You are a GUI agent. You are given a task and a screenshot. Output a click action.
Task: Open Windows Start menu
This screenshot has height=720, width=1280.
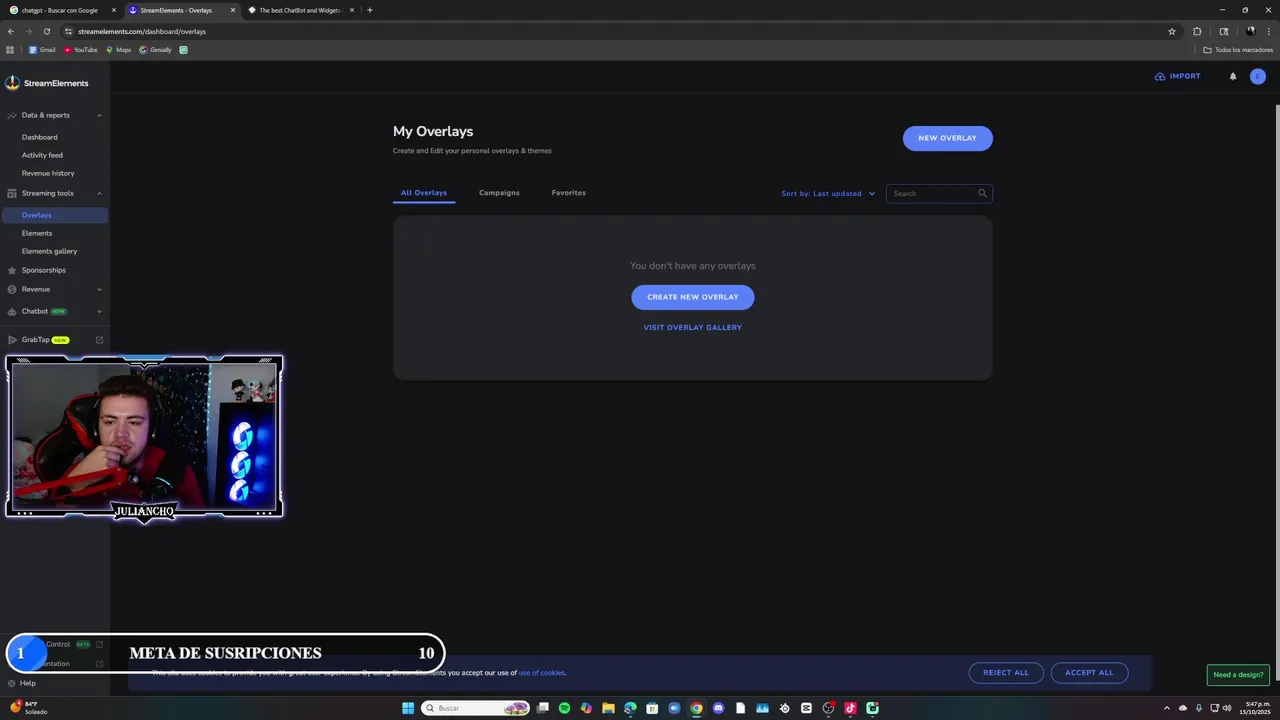tap(408, 708)
